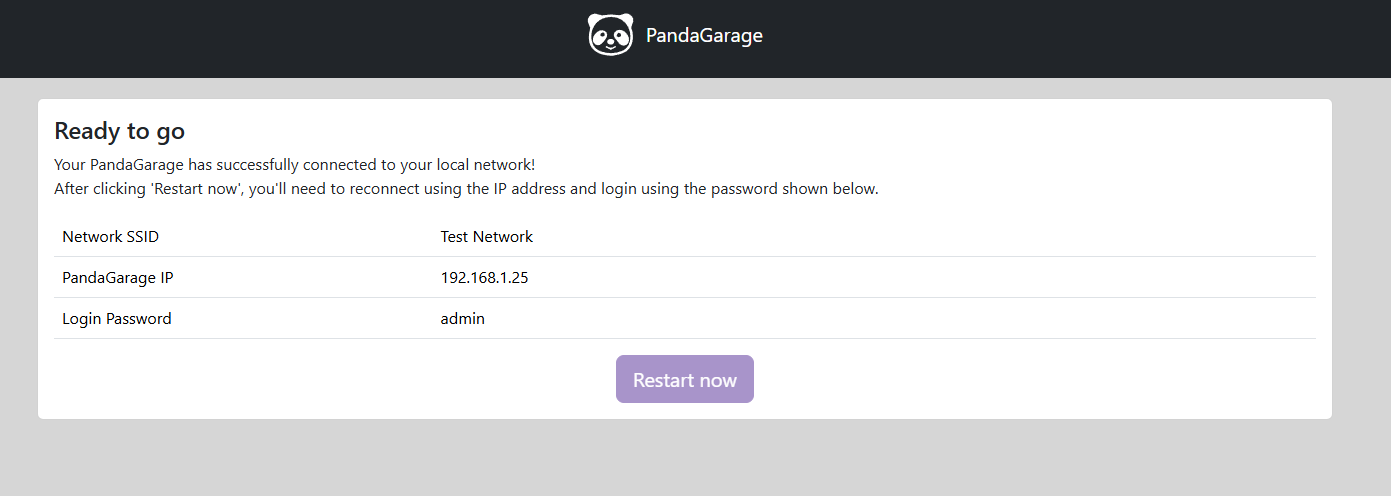Click the panda logo icon
This screenshot has height=496, width=1391.
[610, 35]
